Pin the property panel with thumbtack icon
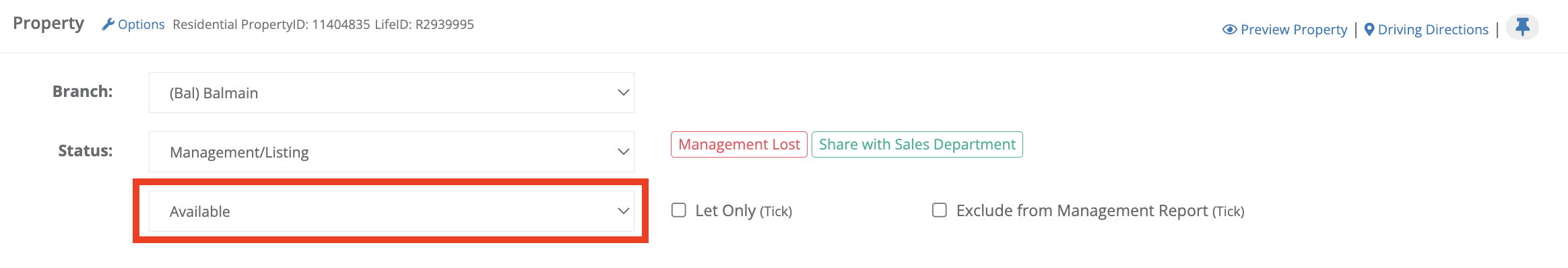Image resolution: width=1568 pixels, height=268 pixels. coord(1522,27)
